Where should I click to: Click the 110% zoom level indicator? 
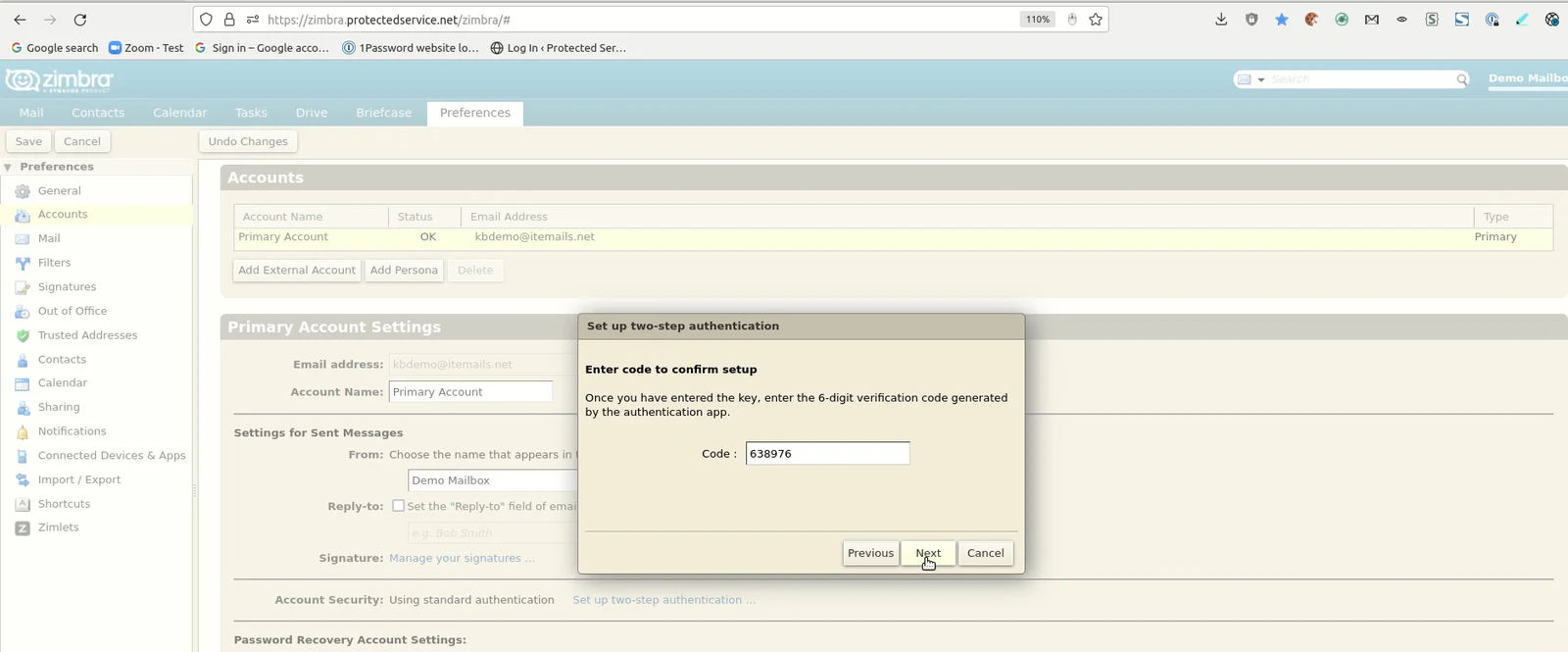tap(1037, 20)
